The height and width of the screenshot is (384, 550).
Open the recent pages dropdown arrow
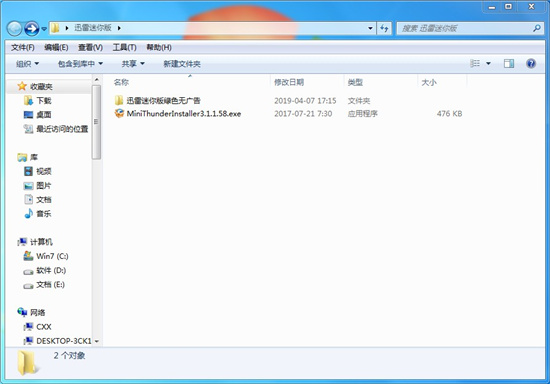44,29
